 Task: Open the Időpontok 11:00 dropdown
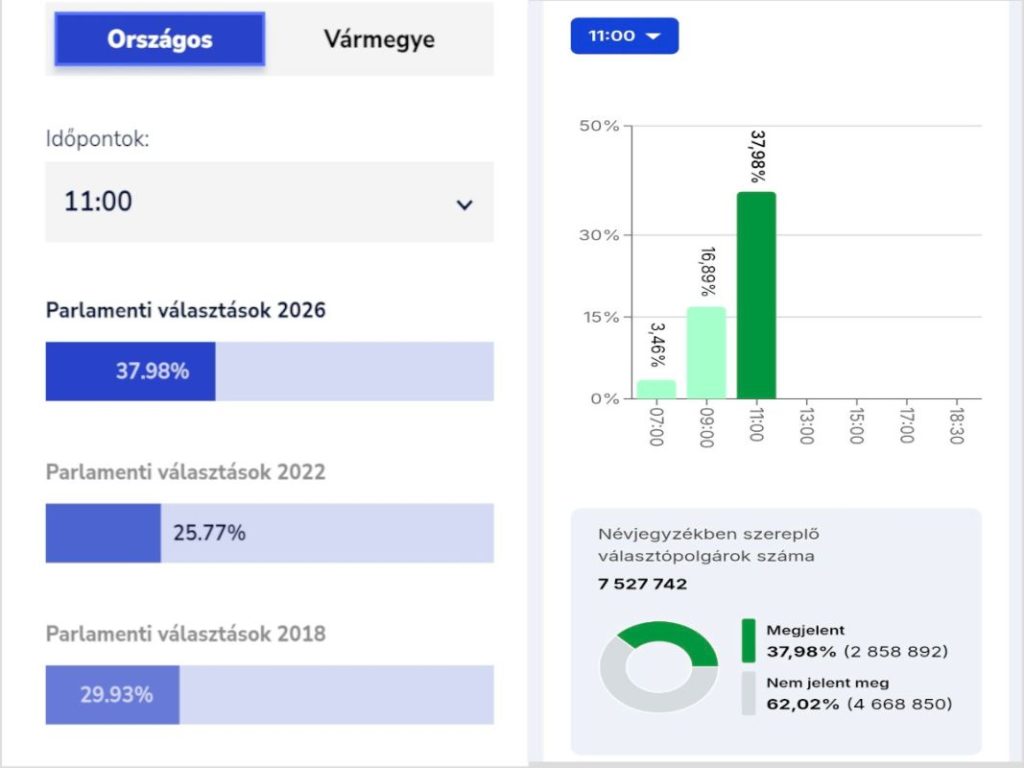(x=268, y=202)
